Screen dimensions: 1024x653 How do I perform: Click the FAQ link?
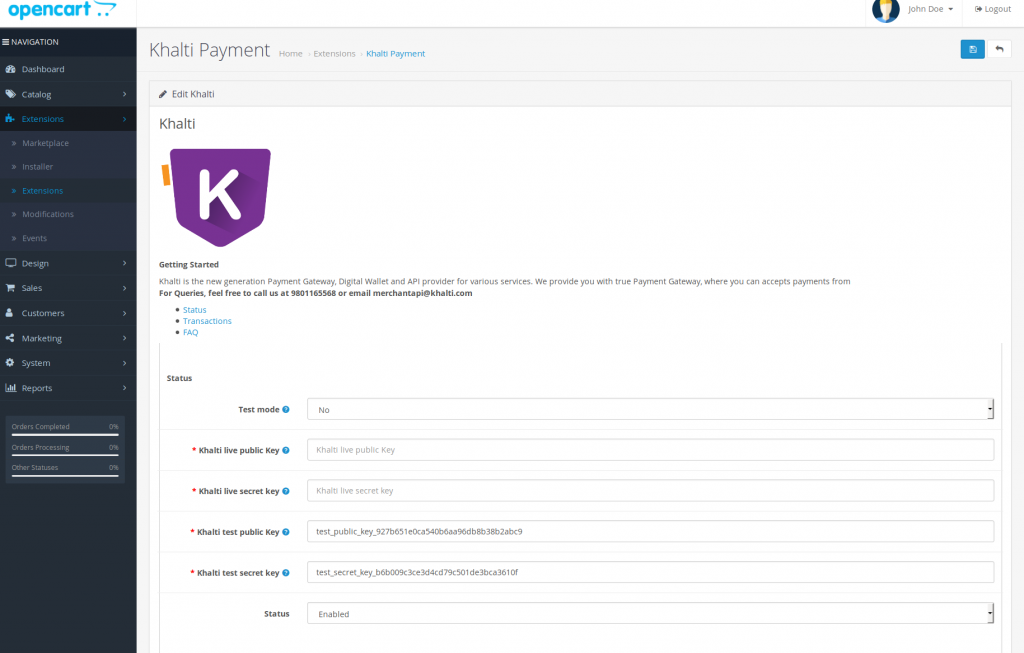(190, 332)
